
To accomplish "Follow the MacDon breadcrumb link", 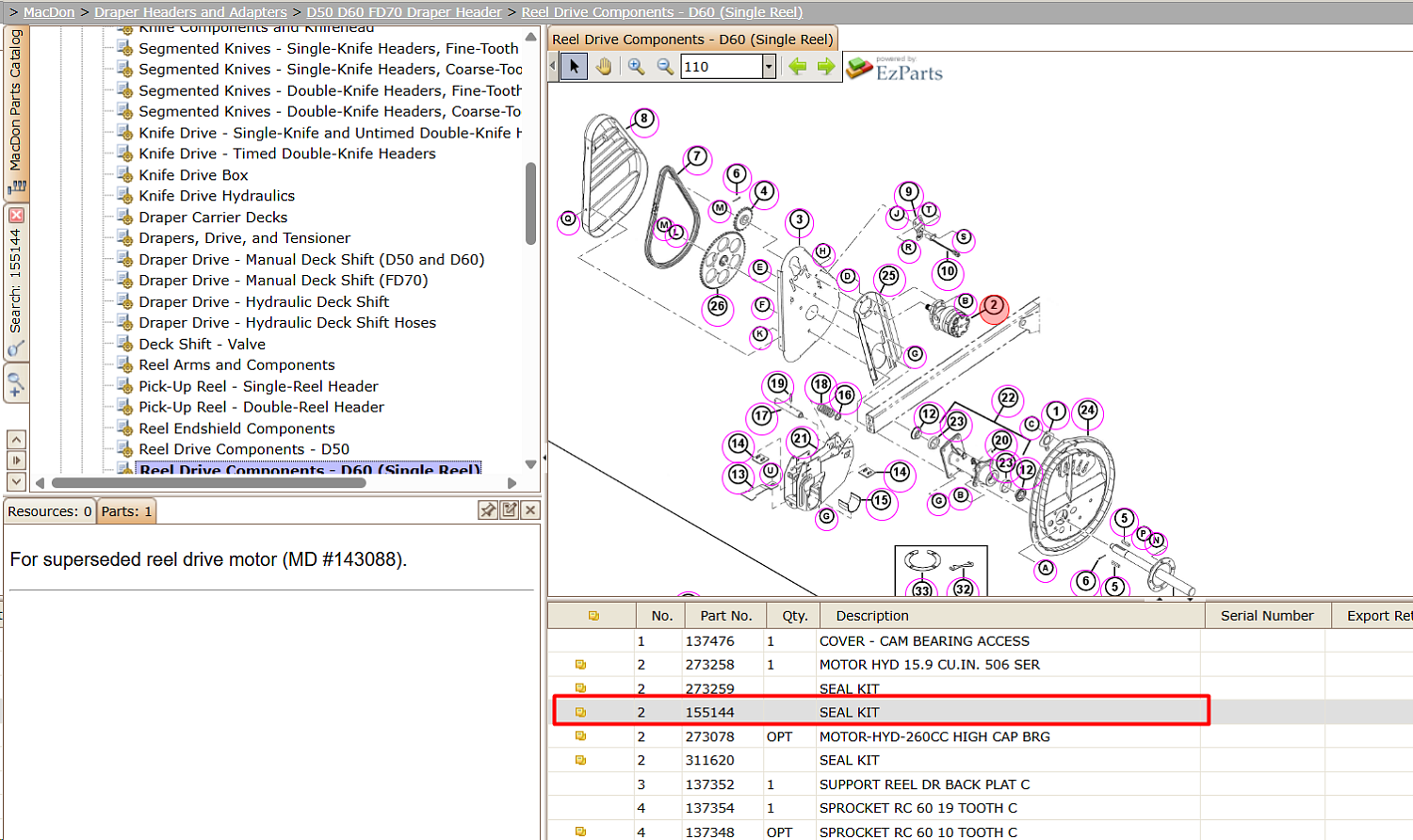I will (x=49, y=12).
